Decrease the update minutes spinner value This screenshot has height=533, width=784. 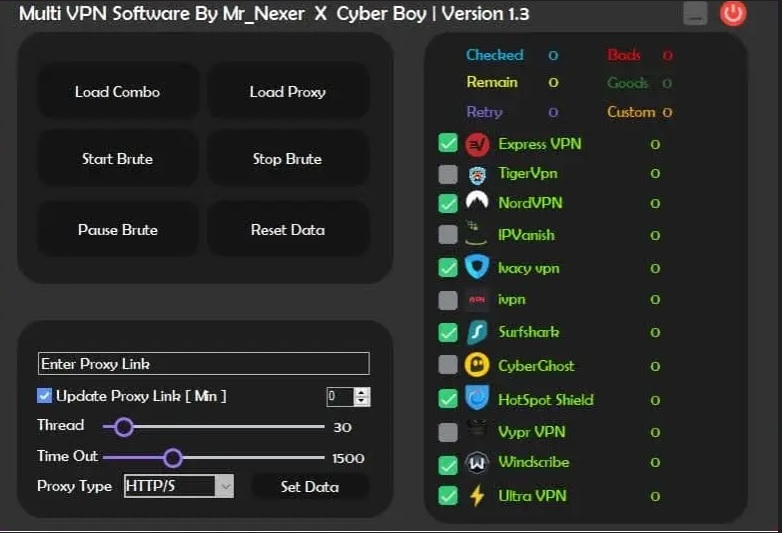click(362, 402)
